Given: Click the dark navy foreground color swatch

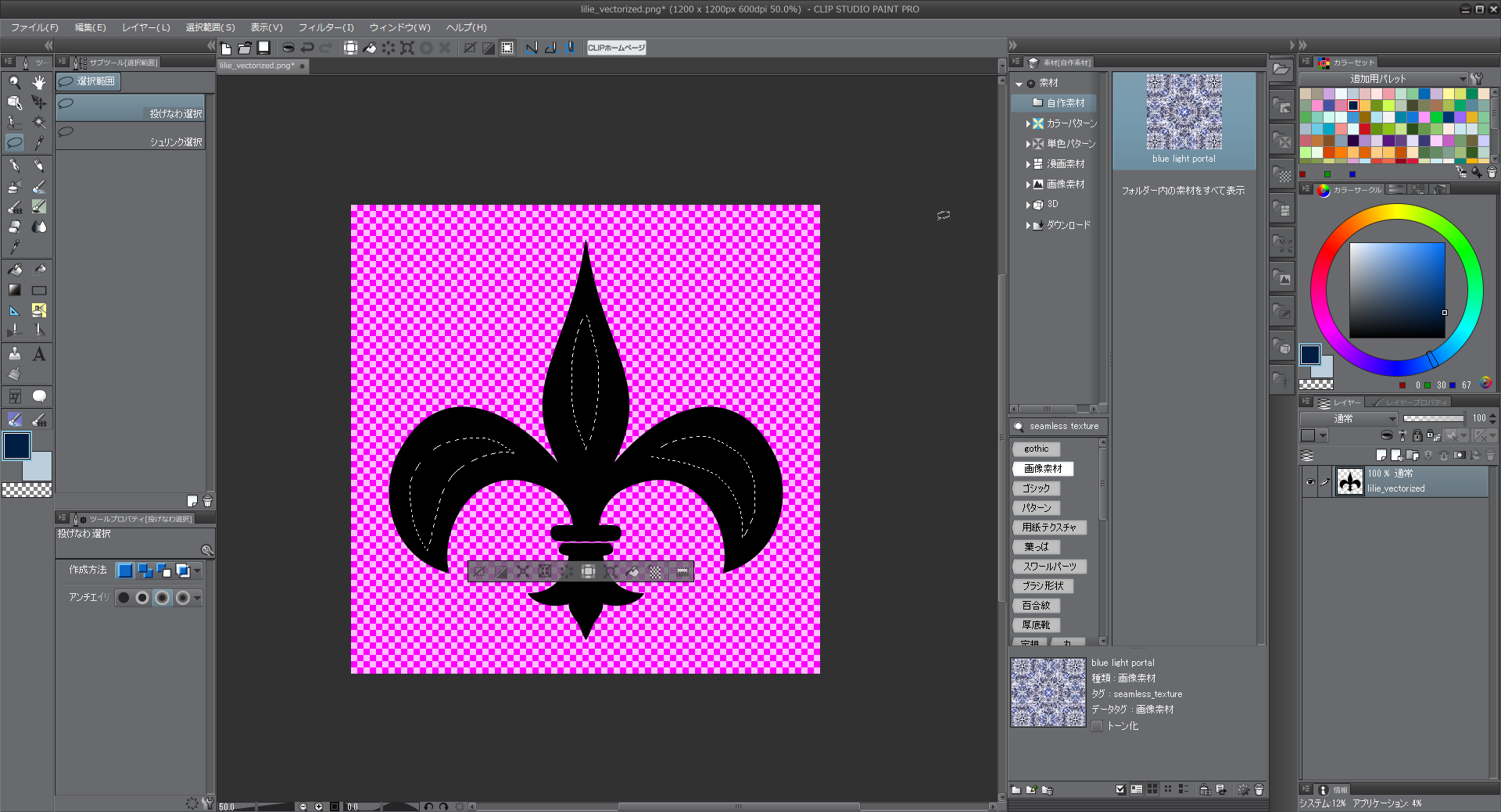Looking at the screenshot, I should coord(16,445).
